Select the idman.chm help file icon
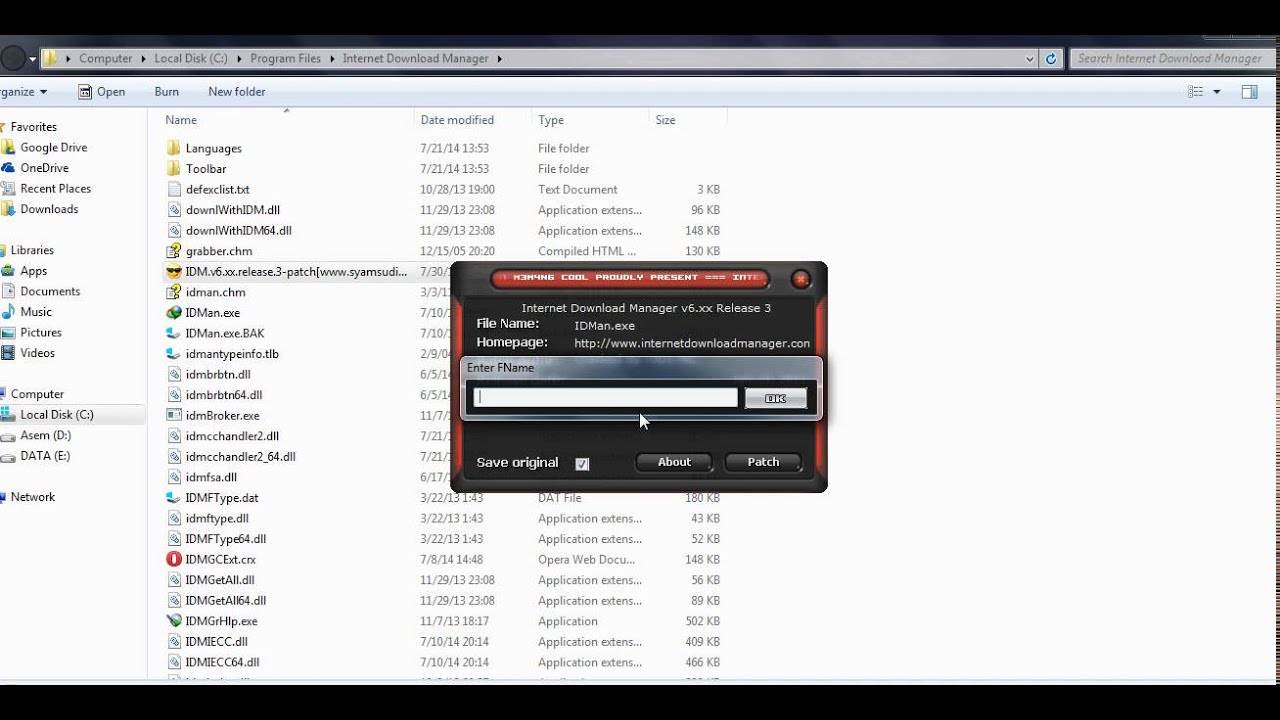The height and width of the screenshot is (720, 1280). tap(174, 292)
